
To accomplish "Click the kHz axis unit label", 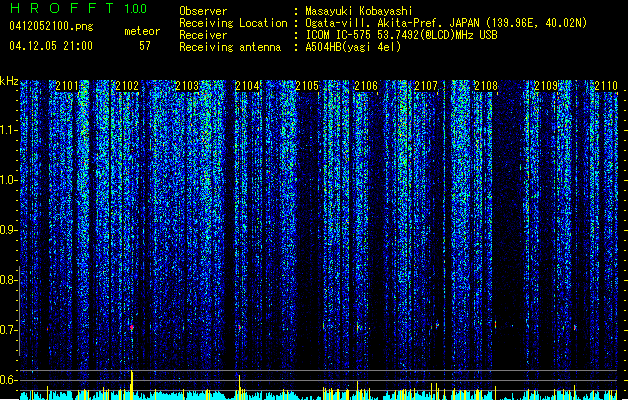I will click(x=9, y=81).
